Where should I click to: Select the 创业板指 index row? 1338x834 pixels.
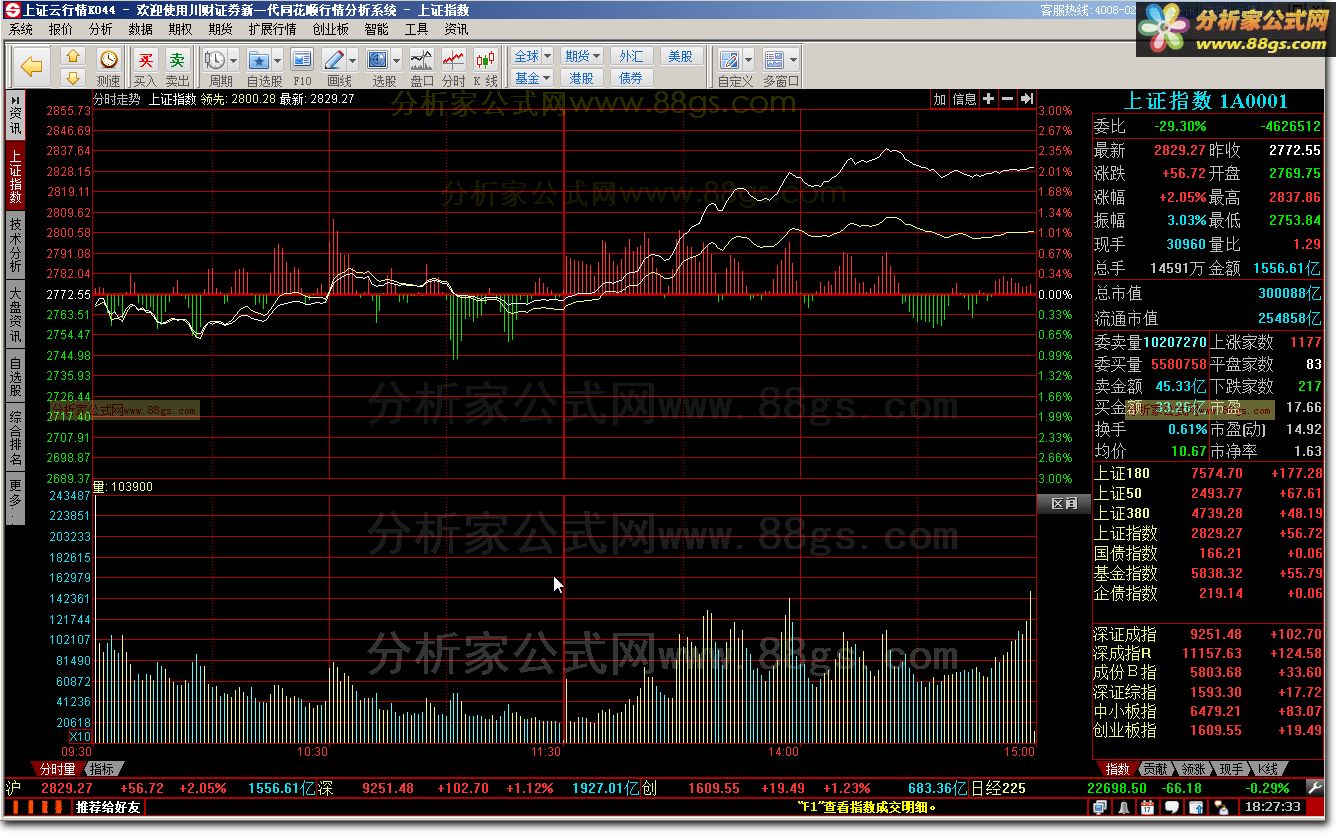pos(1207,731)
